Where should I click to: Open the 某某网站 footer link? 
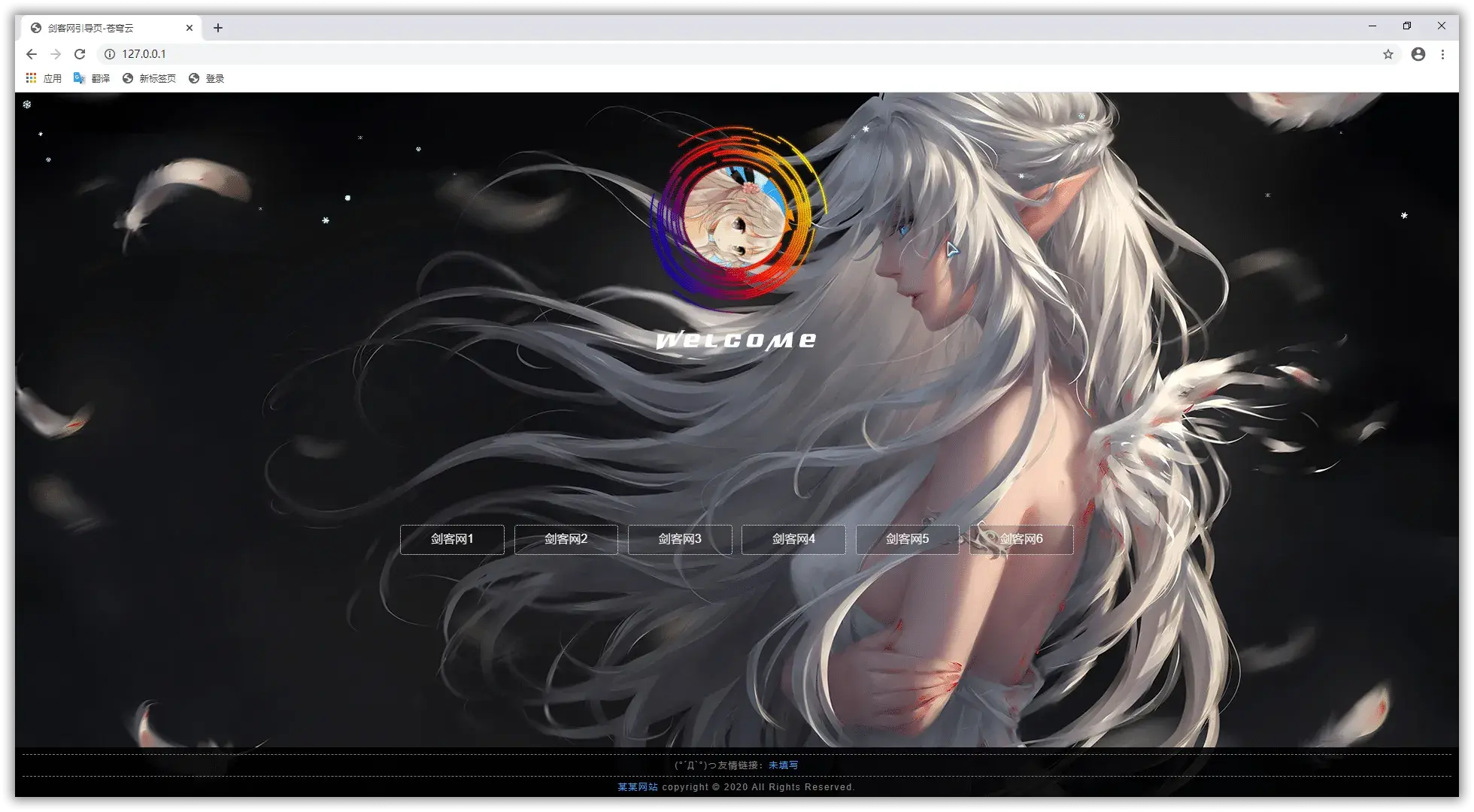point(638,787)
